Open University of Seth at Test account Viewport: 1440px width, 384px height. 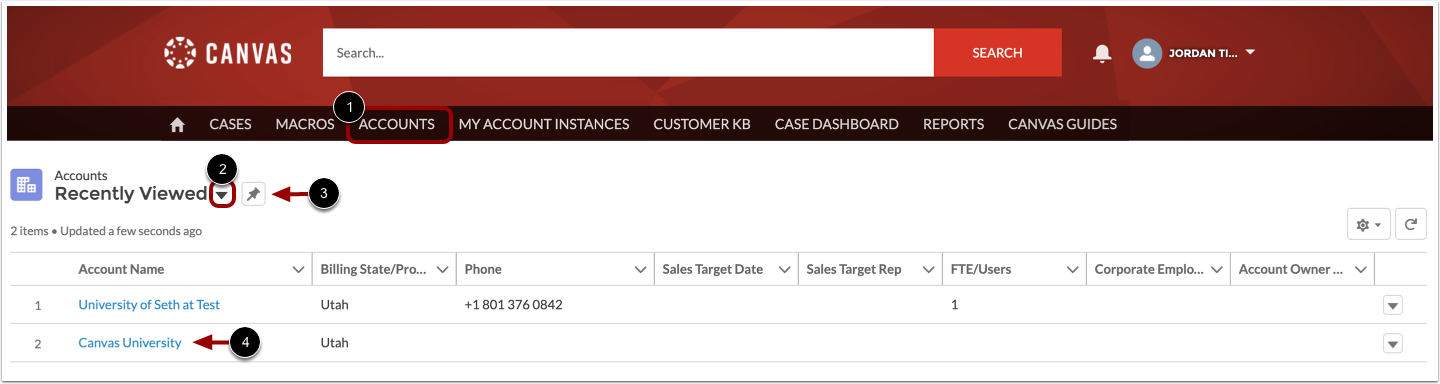click(x=149, y=305)
